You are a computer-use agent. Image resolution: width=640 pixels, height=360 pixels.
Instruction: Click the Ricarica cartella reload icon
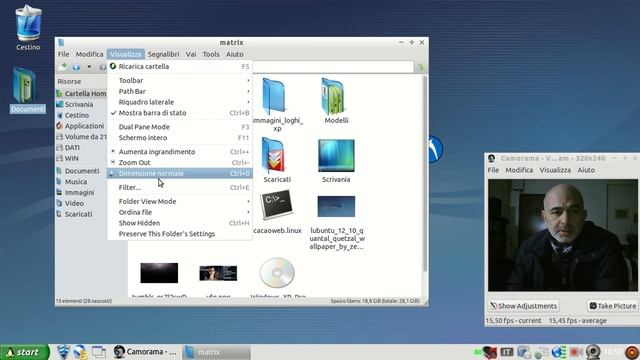(x=113, y=66)
